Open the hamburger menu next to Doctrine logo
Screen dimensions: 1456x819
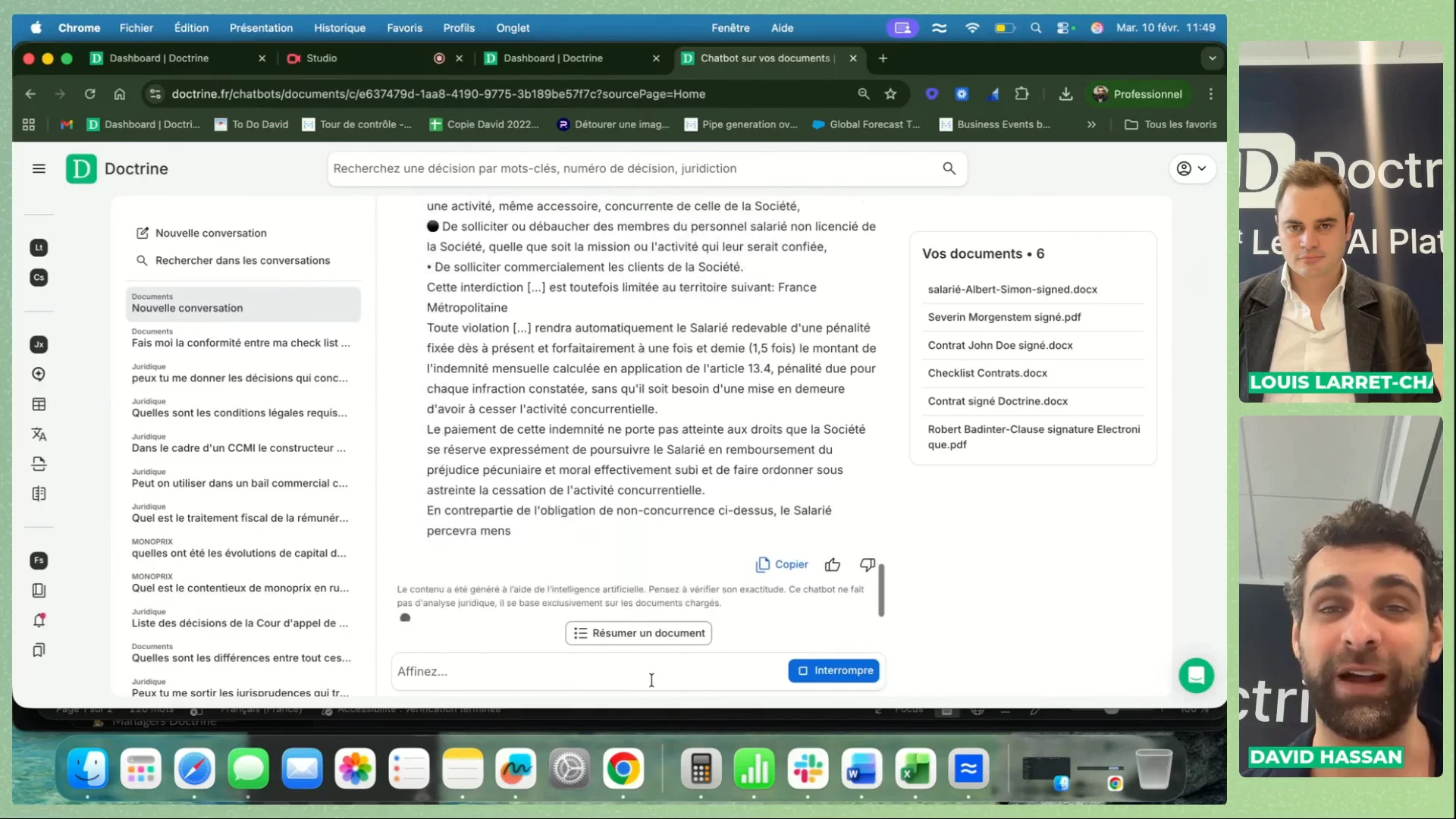point(39,169)
